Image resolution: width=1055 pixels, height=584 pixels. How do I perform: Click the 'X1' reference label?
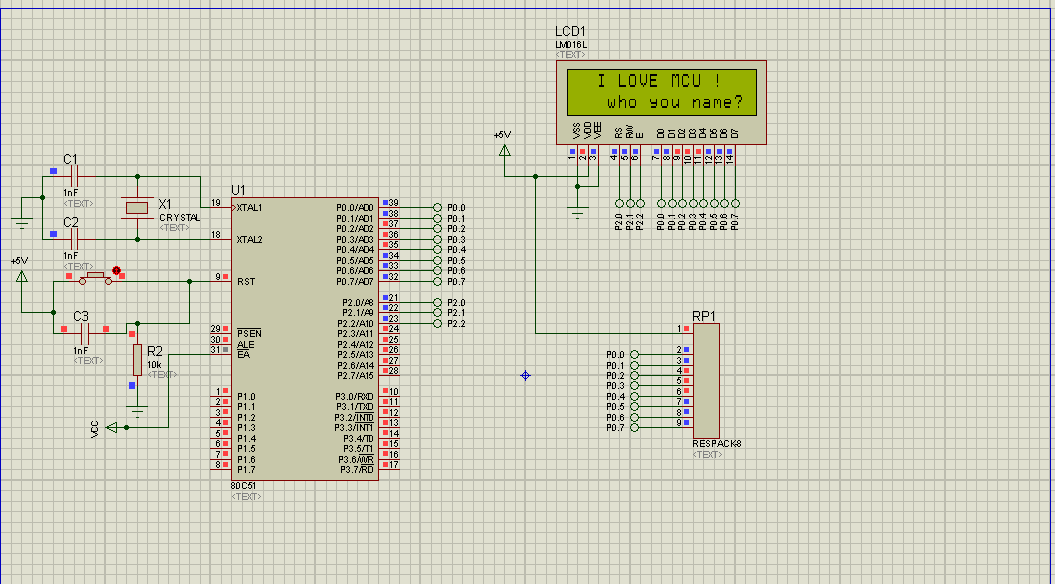(165, 203)
